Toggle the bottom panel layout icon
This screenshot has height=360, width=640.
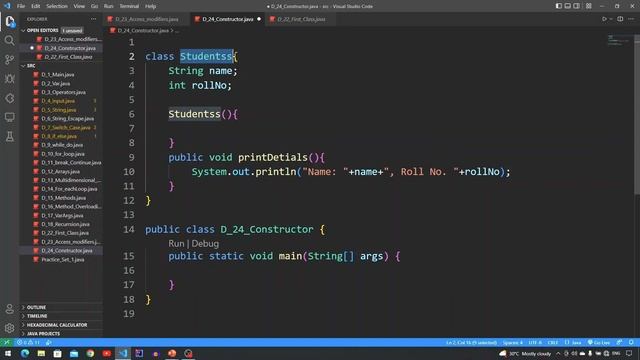(568, 6)
